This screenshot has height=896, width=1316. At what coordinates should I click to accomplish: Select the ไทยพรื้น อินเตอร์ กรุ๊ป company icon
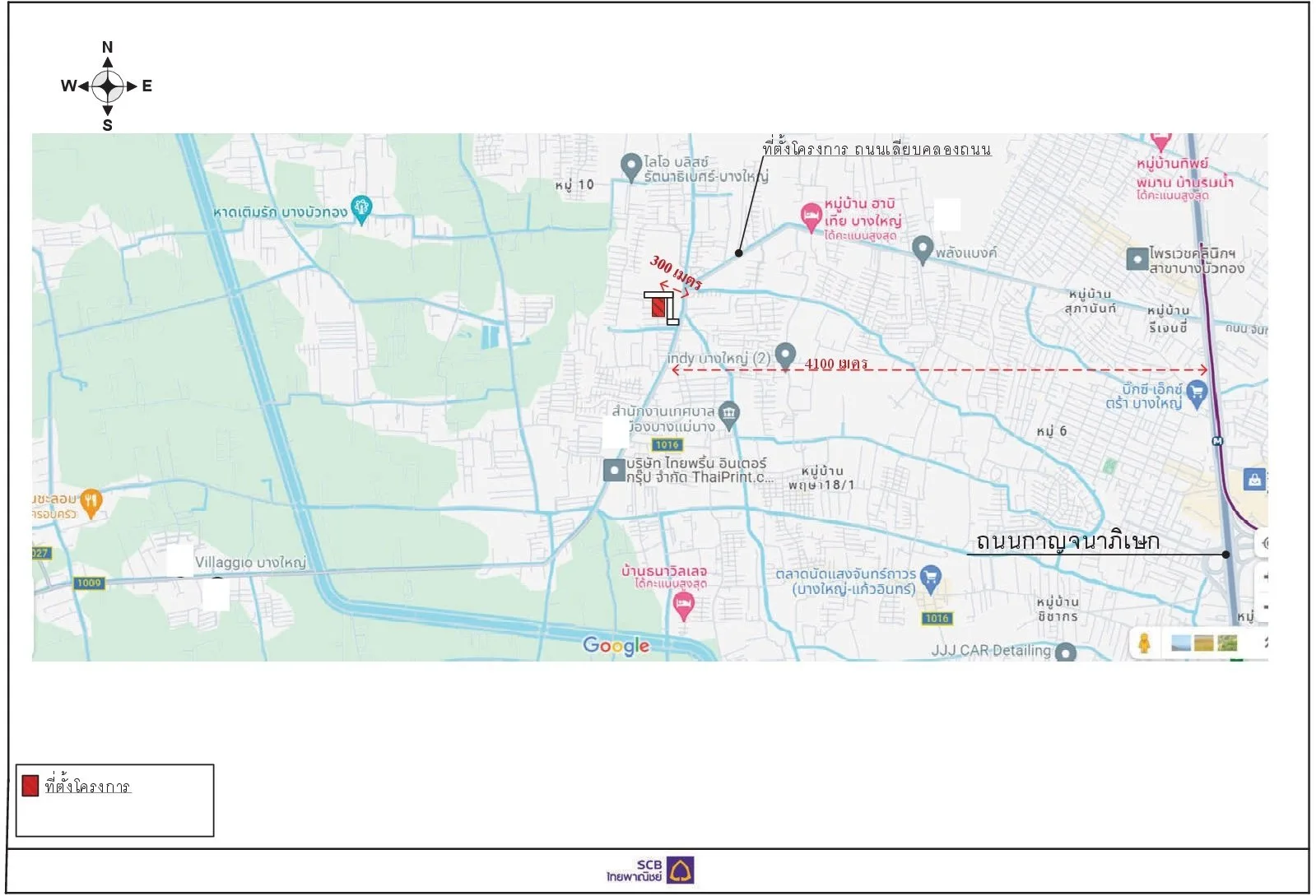coord(614,470)
